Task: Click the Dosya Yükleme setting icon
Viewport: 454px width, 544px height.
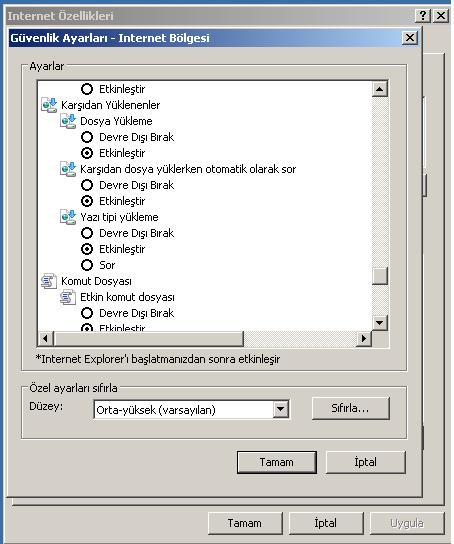Action: tap(68, 121)
